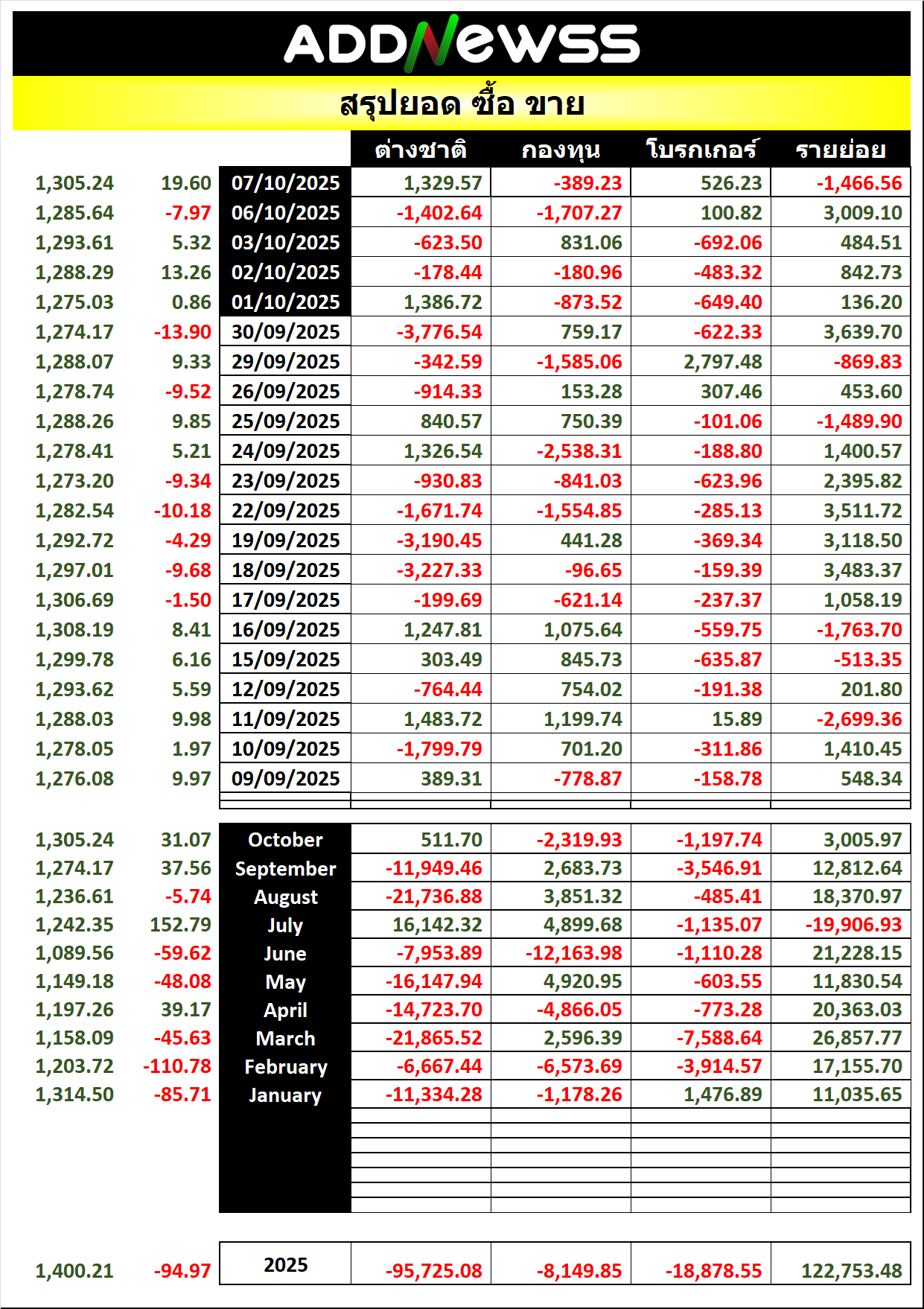Select the 122,753.48 yearly retail total

click(851, 1271)
